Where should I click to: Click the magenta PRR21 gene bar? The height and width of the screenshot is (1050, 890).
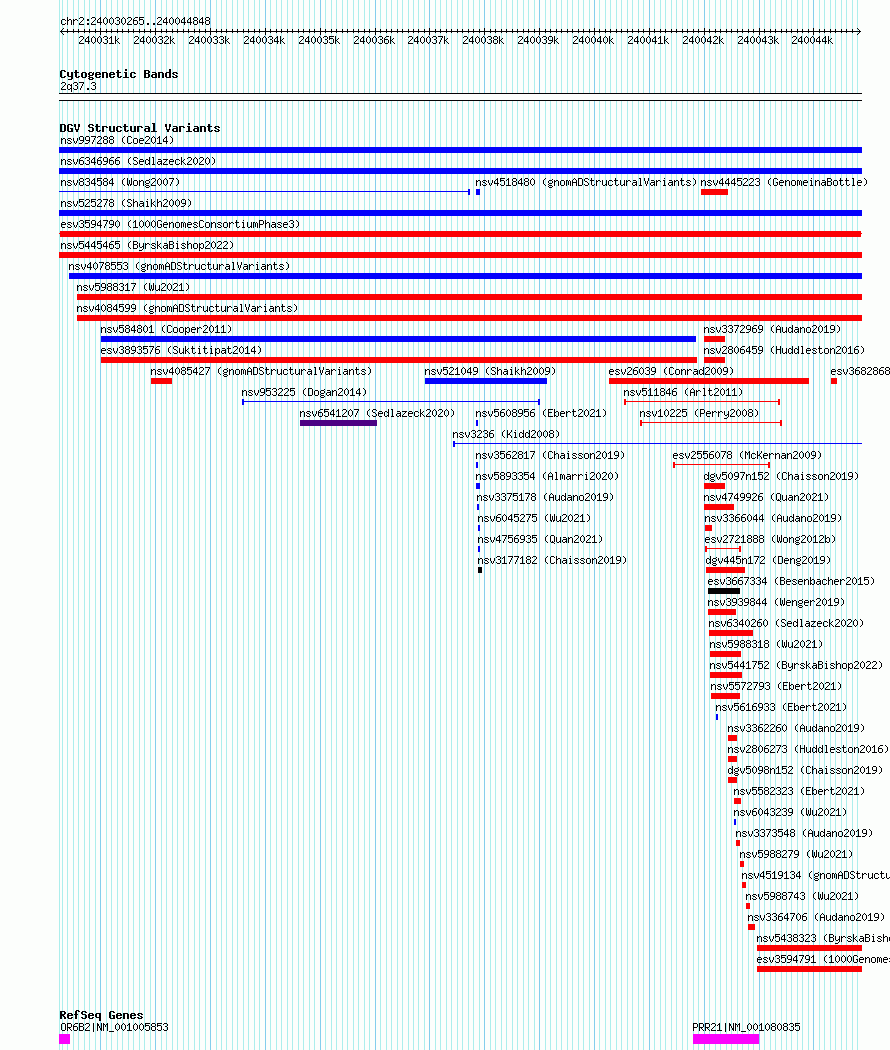pos(726,1039)
